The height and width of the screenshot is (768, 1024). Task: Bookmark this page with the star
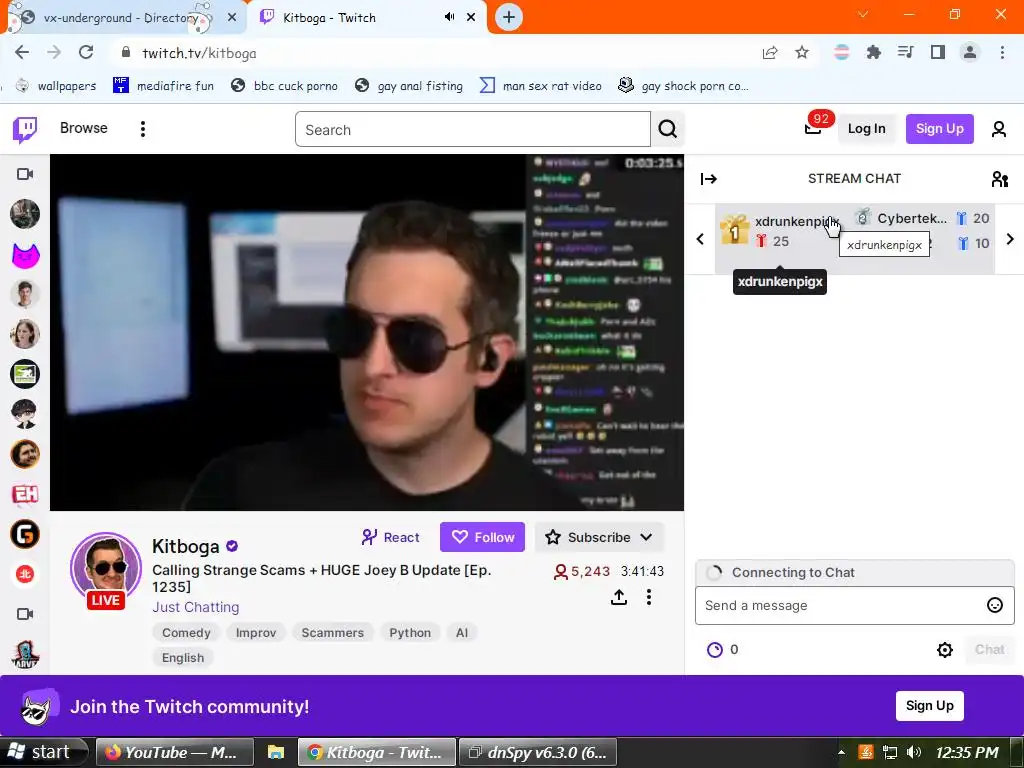(802, 53)
